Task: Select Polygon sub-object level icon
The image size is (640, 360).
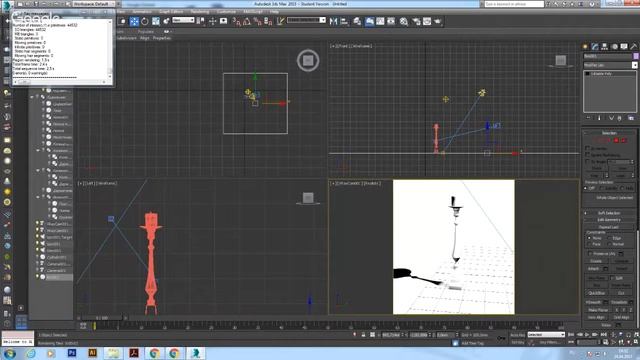Action: pyautogui.click(x=616, y=140)
